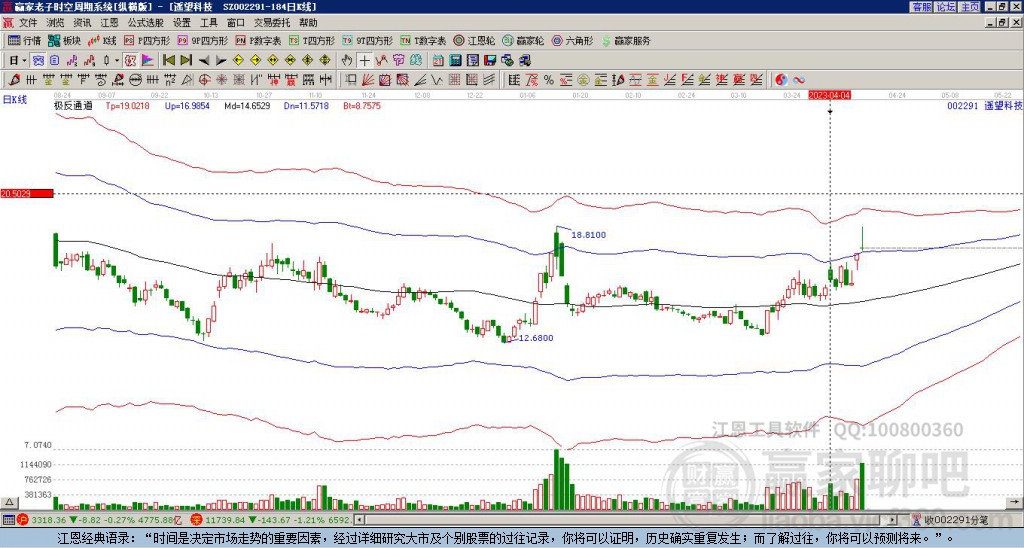Select the hand pan tool

click(x=346, y=61)
